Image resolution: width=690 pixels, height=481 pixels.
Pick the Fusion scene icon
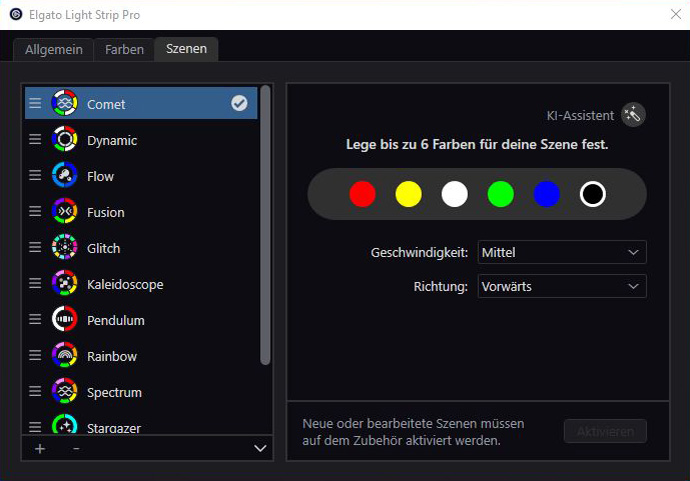65,212
